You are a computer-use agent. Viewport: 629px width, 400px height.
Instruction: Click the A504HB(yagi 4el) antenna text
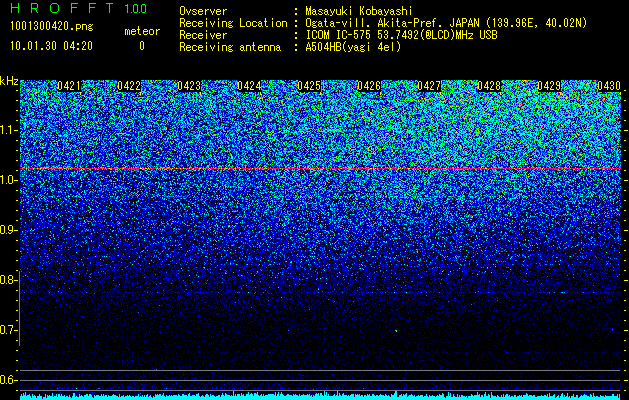click(353, 47)
